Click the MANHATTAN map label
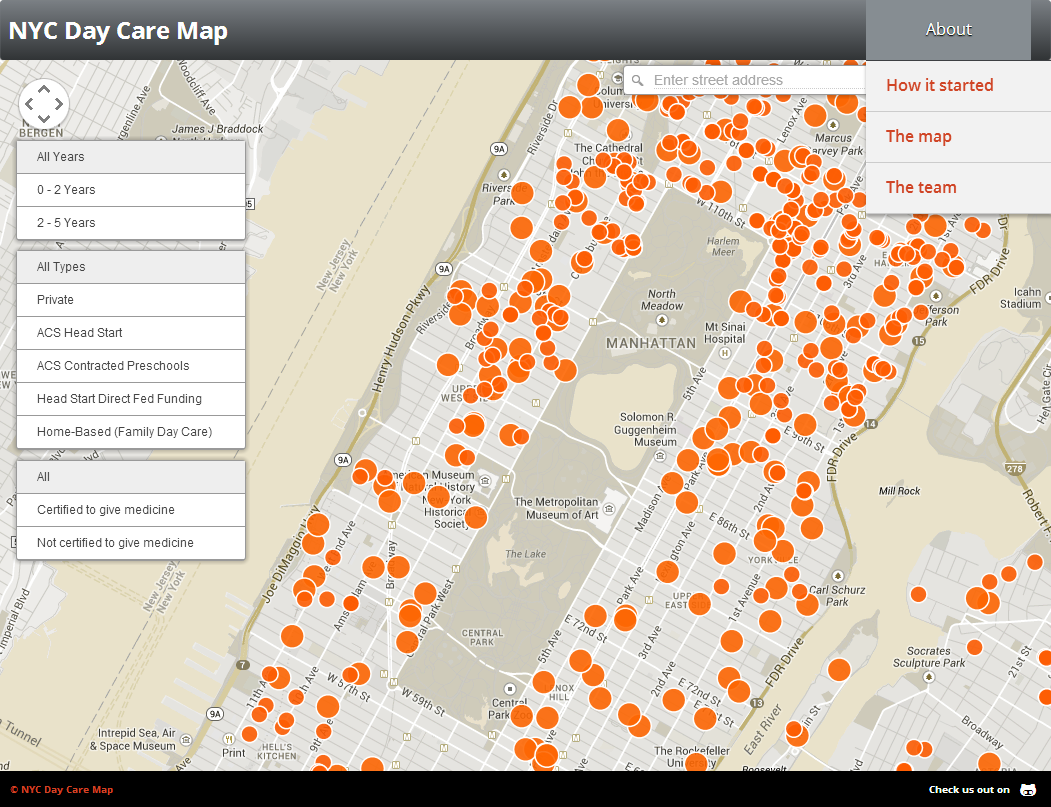The height and width of the screenshot is (807, 1051). click(651, 343)
